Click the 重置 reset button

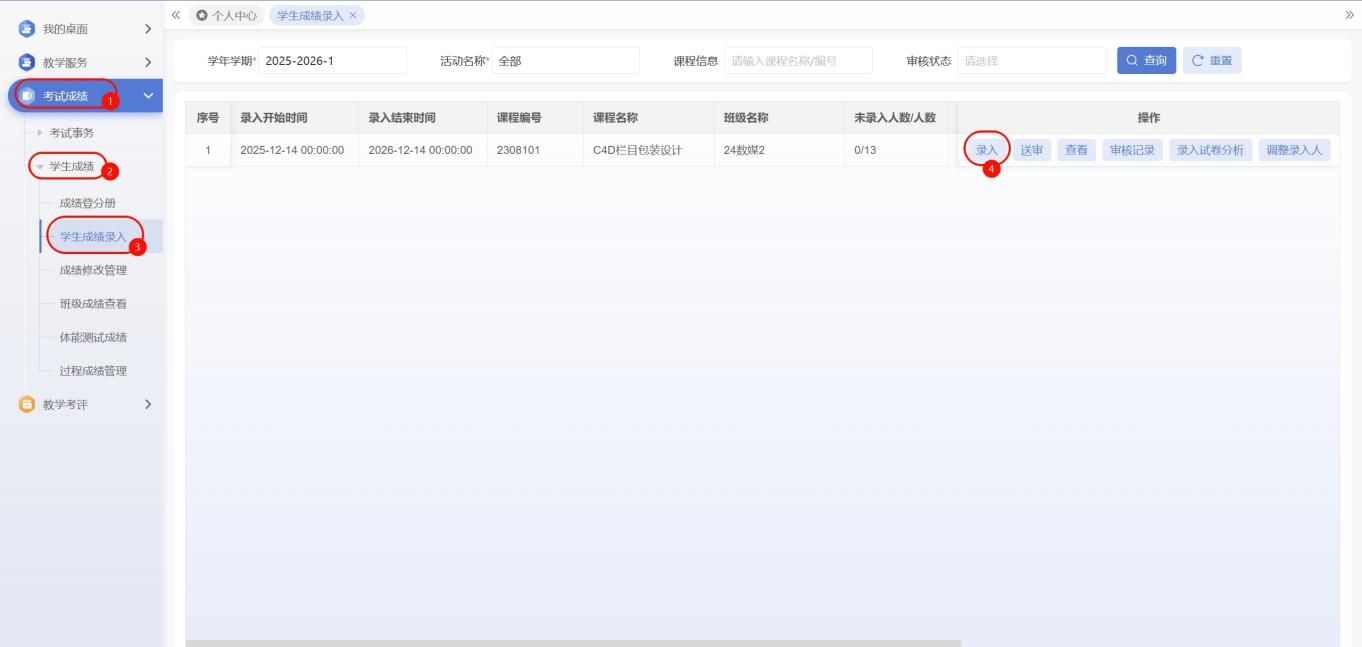pos(1211,61)
